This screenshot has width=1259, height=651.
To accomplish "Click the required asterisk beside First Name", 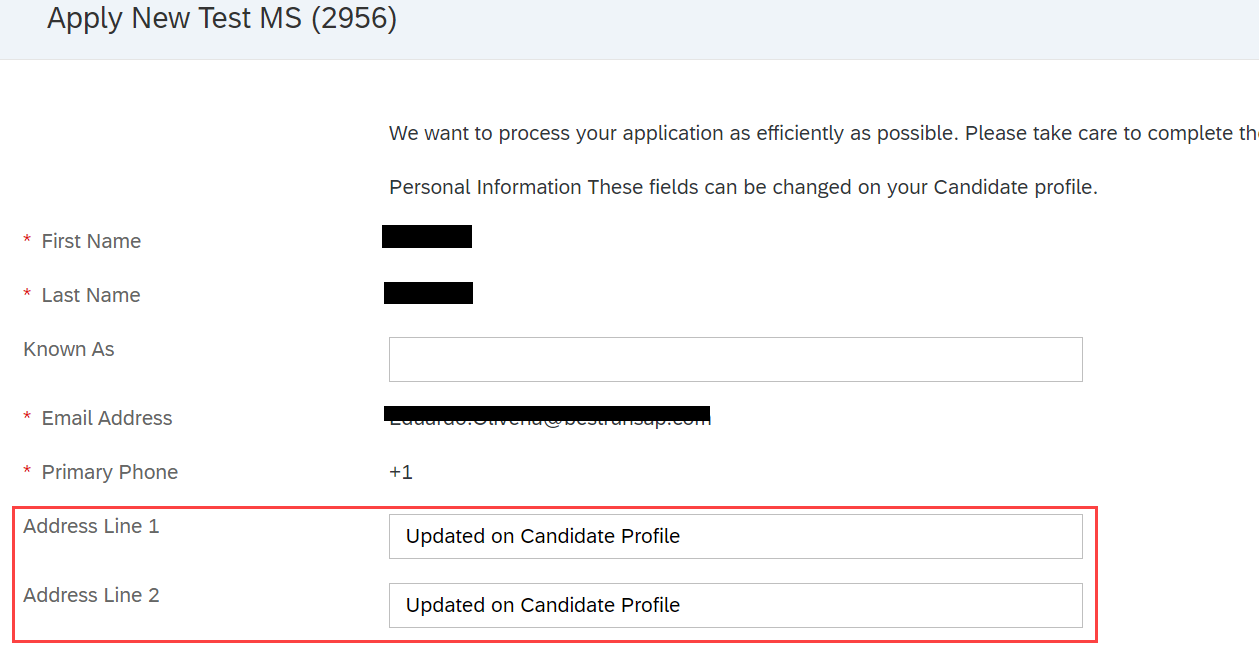I will pyautogui.click(x=27, y=240).
